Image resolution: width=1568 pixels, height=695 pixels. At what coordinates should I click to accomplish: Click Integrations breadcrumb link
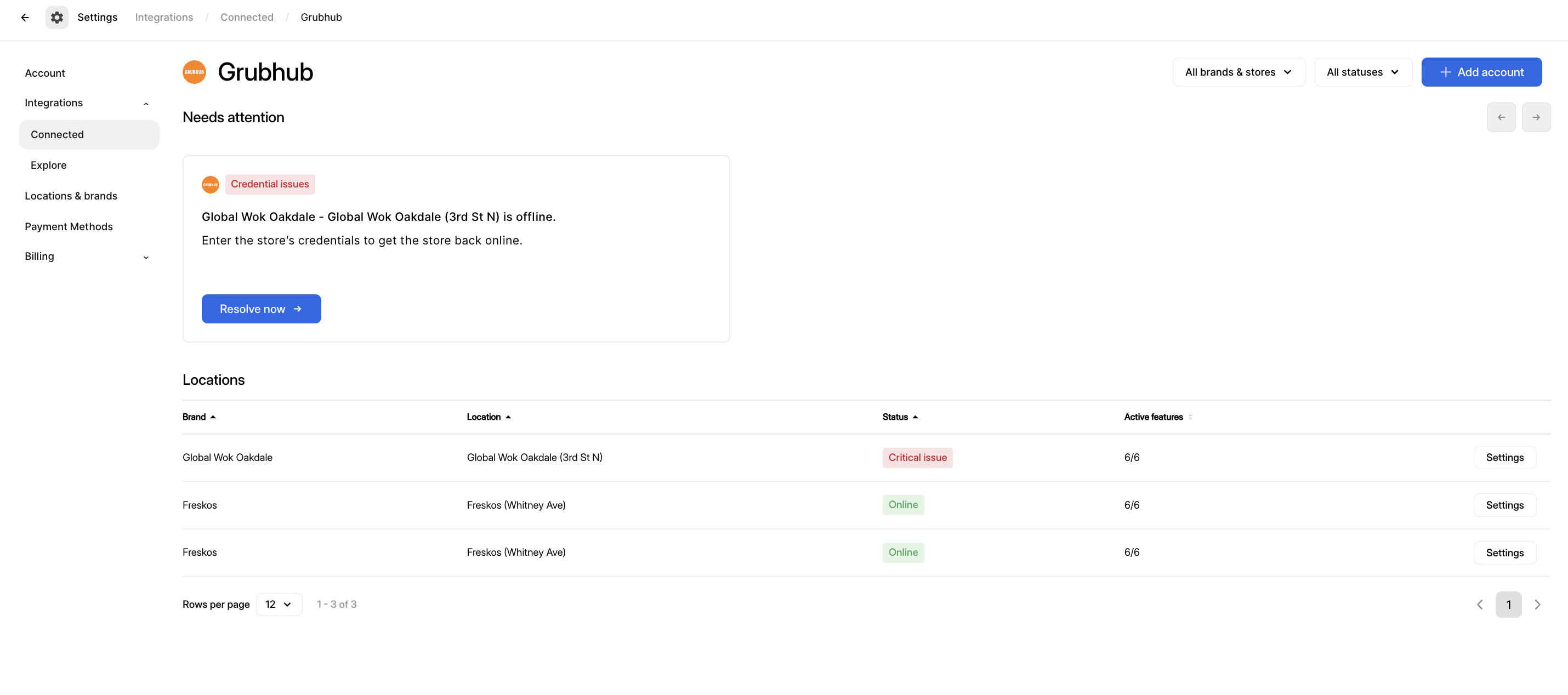coord(164,18)
